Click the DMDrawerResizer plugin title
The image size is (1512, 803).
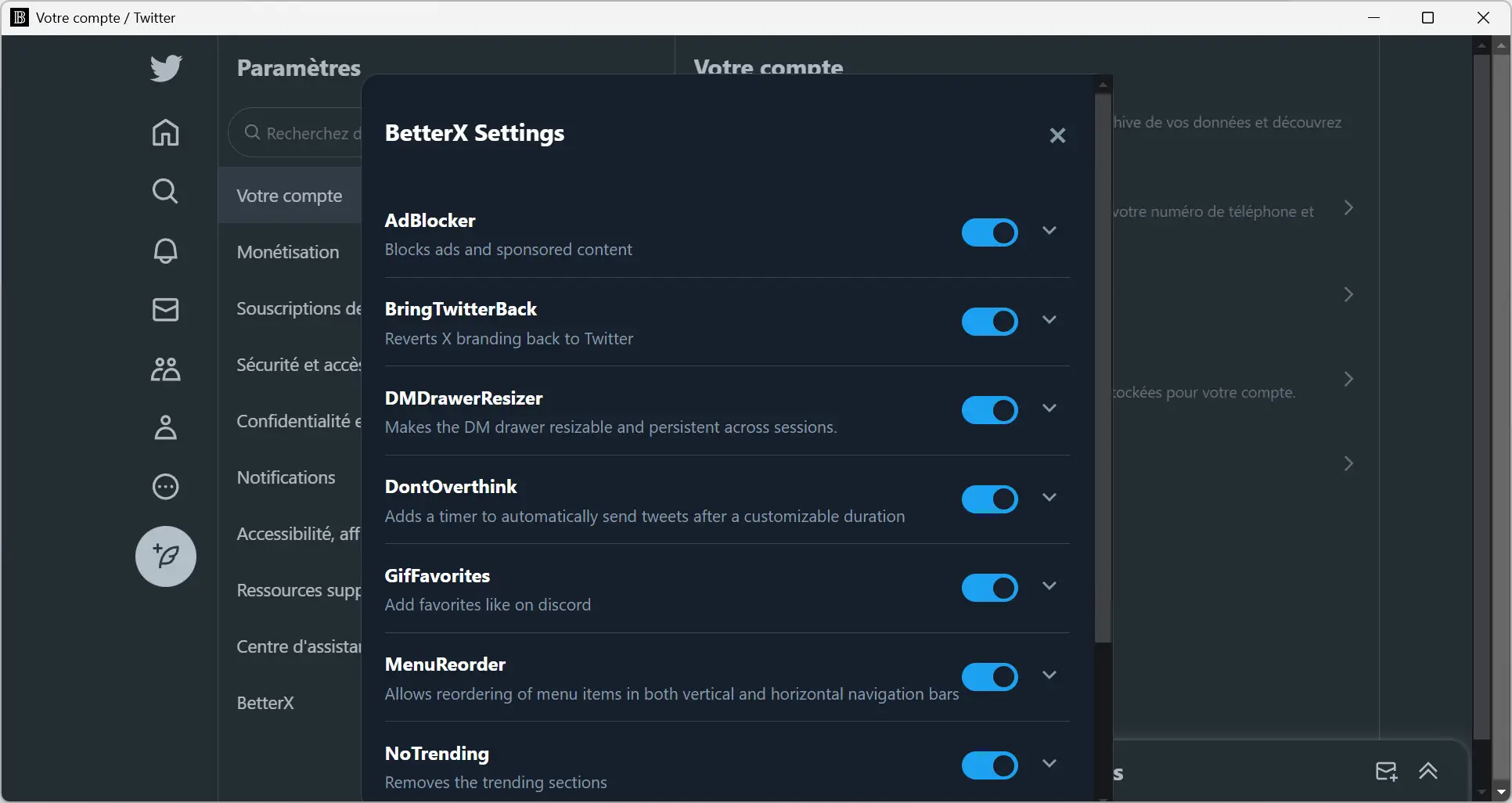tap(463, 398)
